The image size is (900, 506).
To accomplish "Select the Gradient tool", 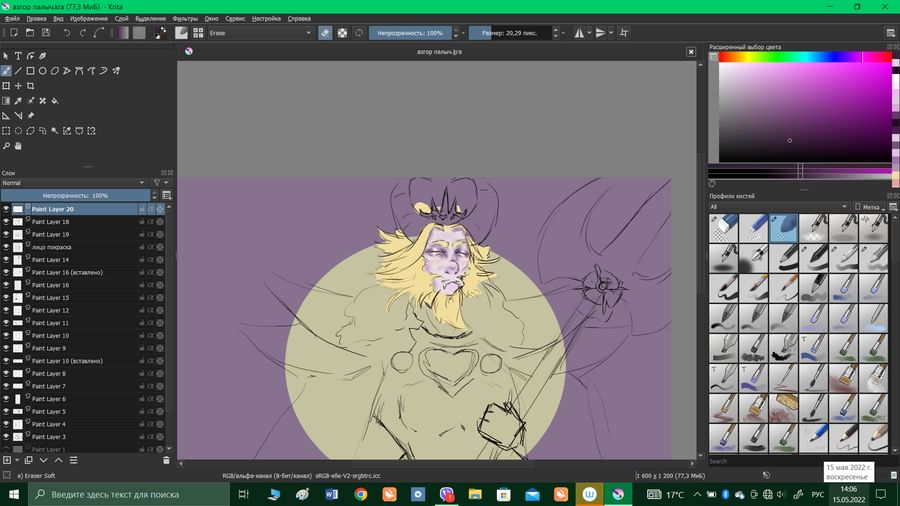I will 6,100.
